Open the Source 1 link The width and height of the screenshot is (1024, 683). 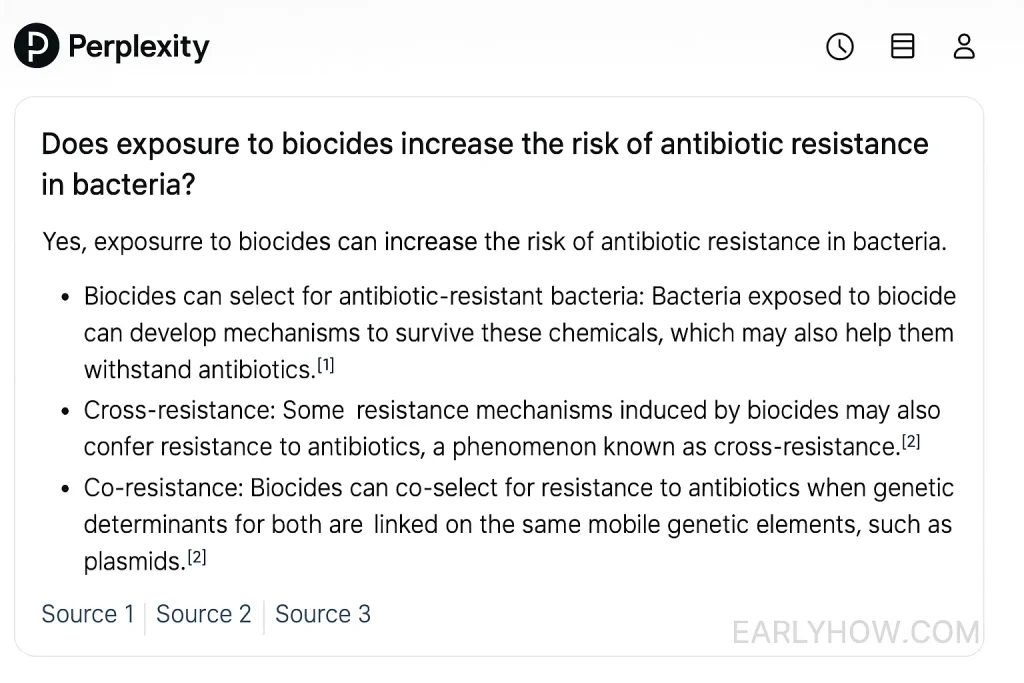88,614
